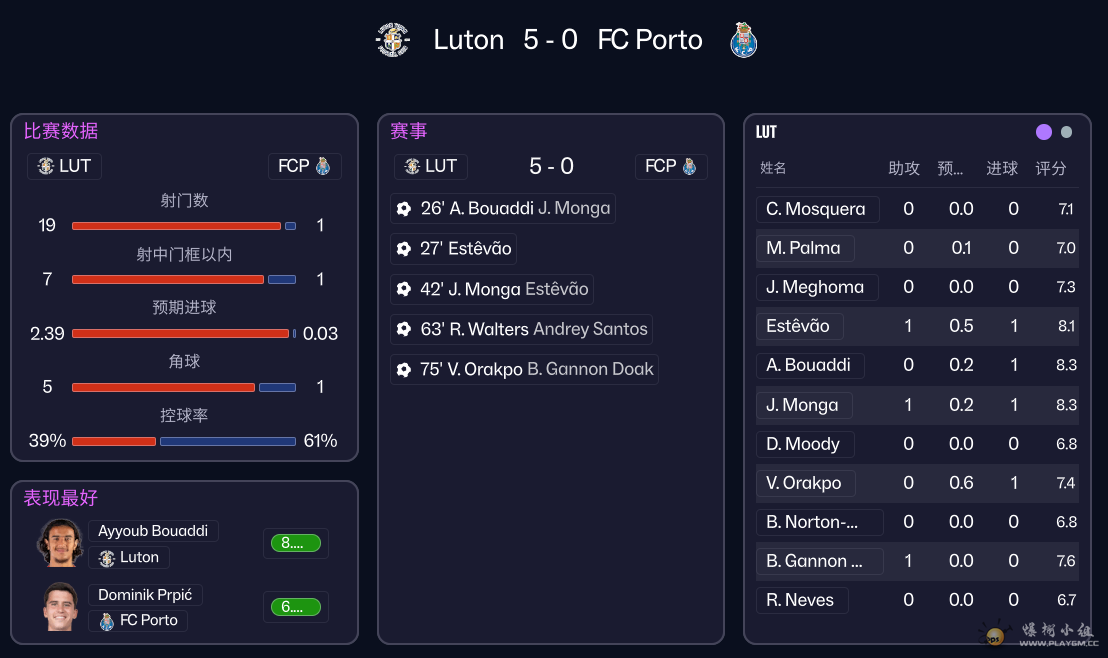Screen dimensions: 1108x658
Task: Select the purple team dot in lineup panel
Action: click(x=1044, y=132)
